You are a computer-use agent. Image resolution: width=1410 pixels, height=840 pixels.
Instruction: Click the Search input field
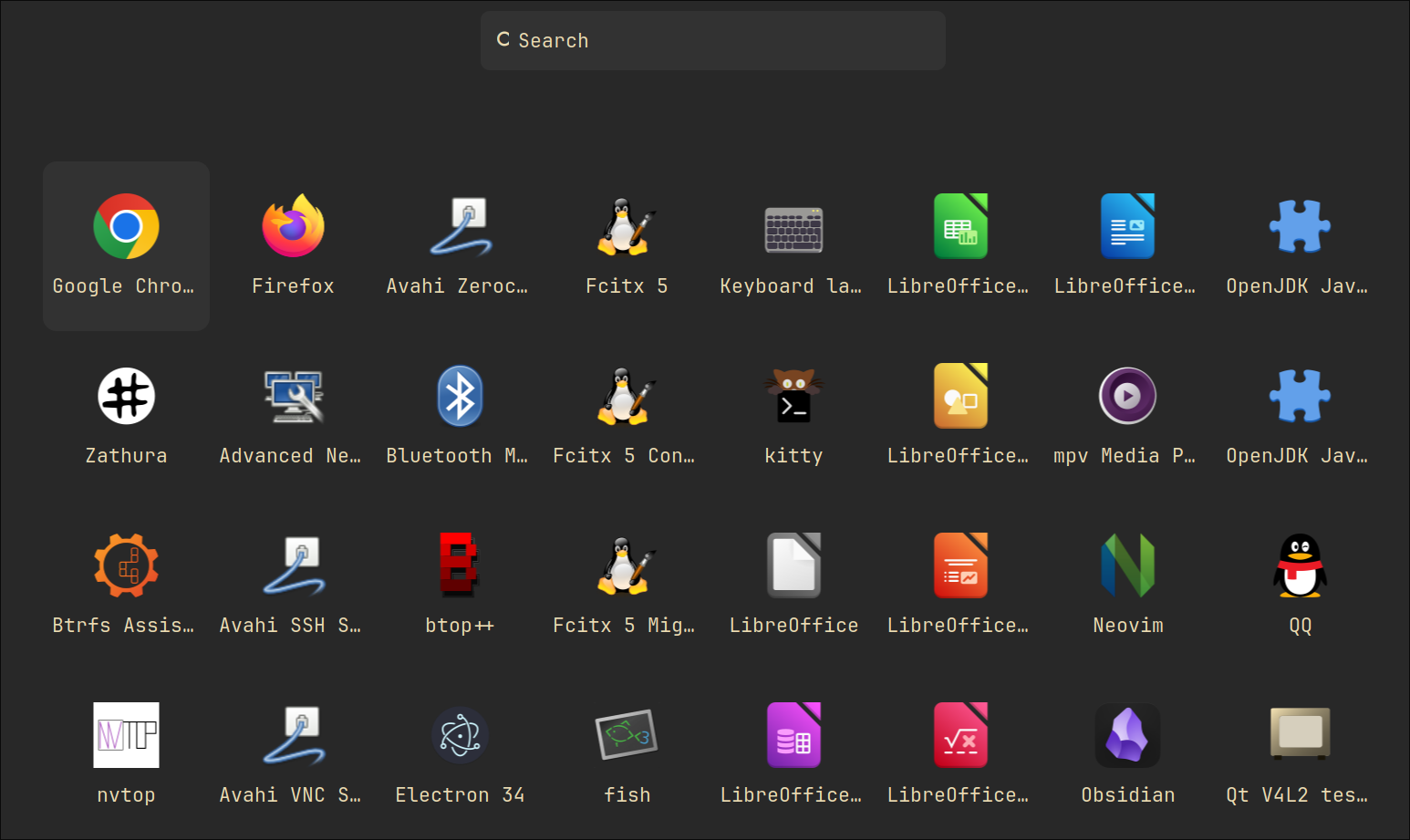[712, 40]
